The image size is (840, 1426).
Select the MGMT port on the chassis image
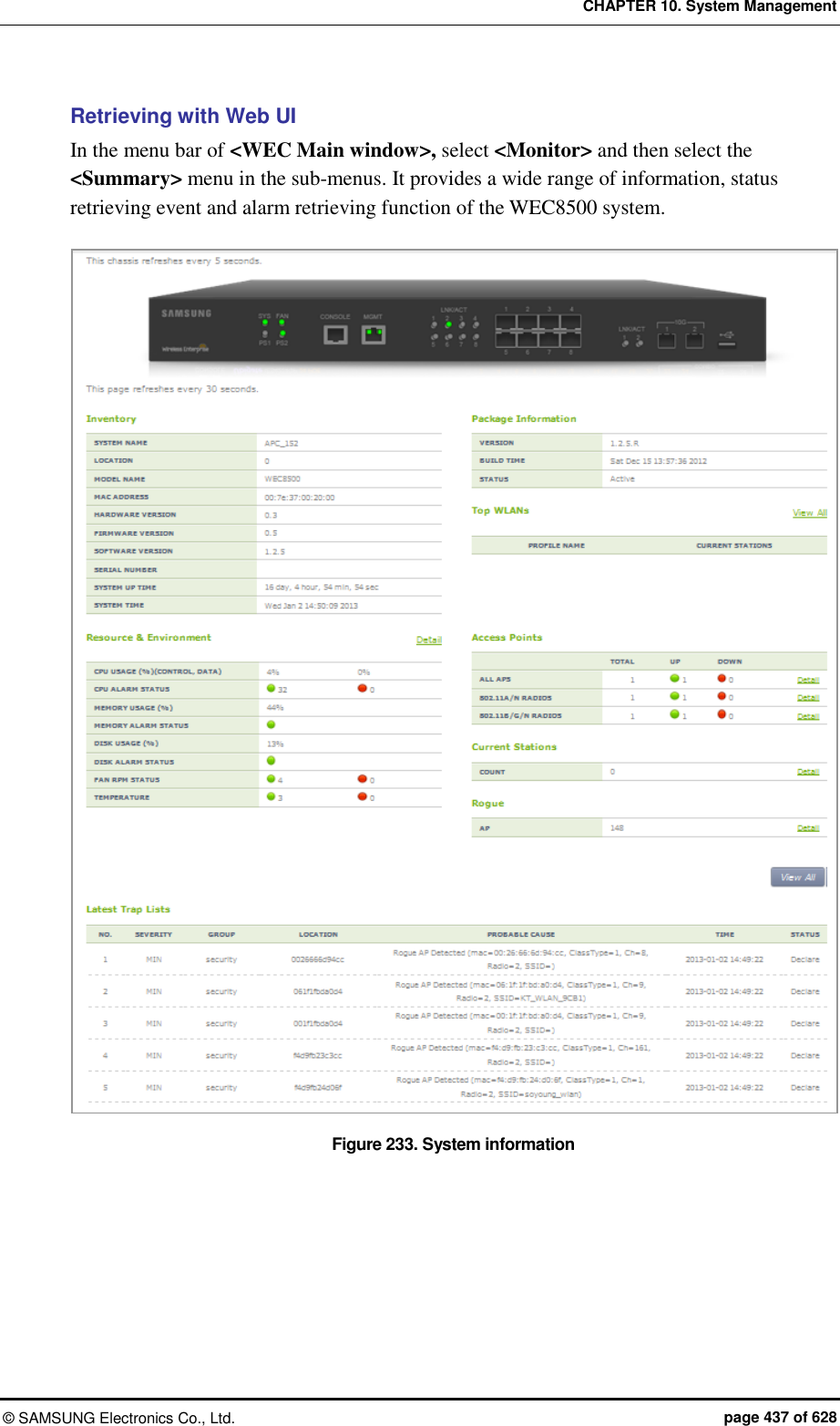coord(374,333)
